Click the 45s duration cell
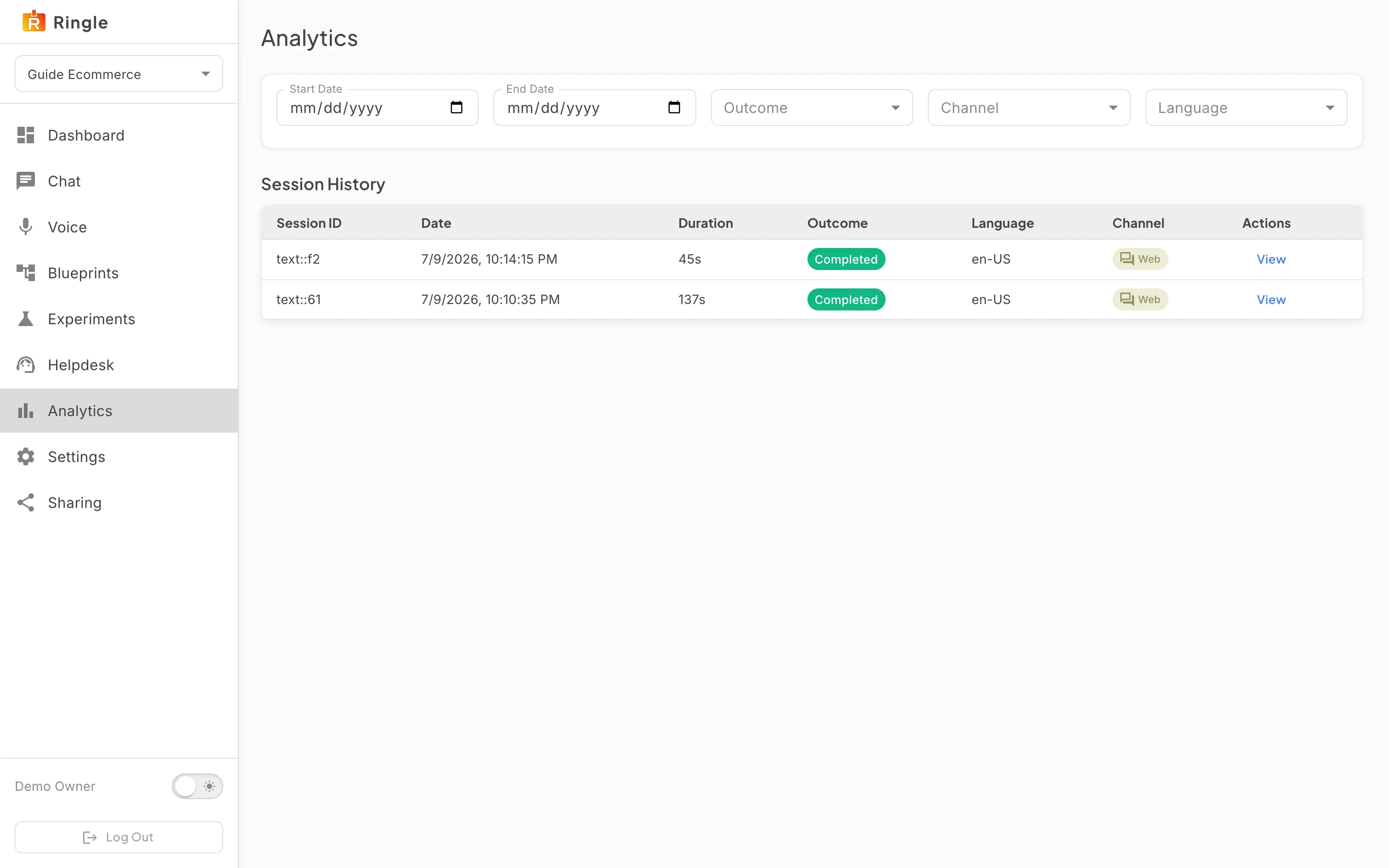1389x868 pixels. pos(689,259)
